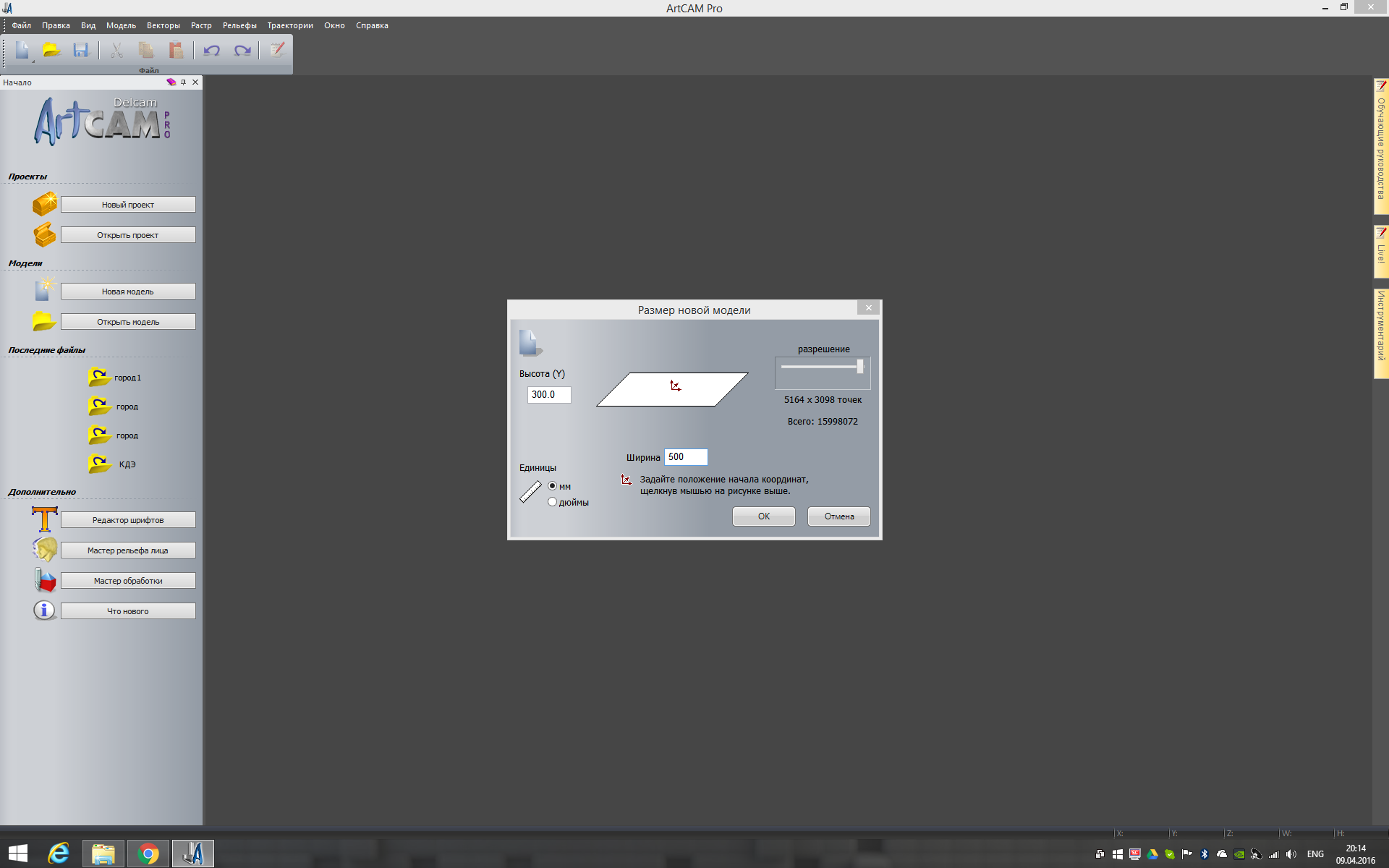This screenshot has height=868, width=1389.
Task: Expand the Обучающие руководства side tab
Action: pos(1380,146)
